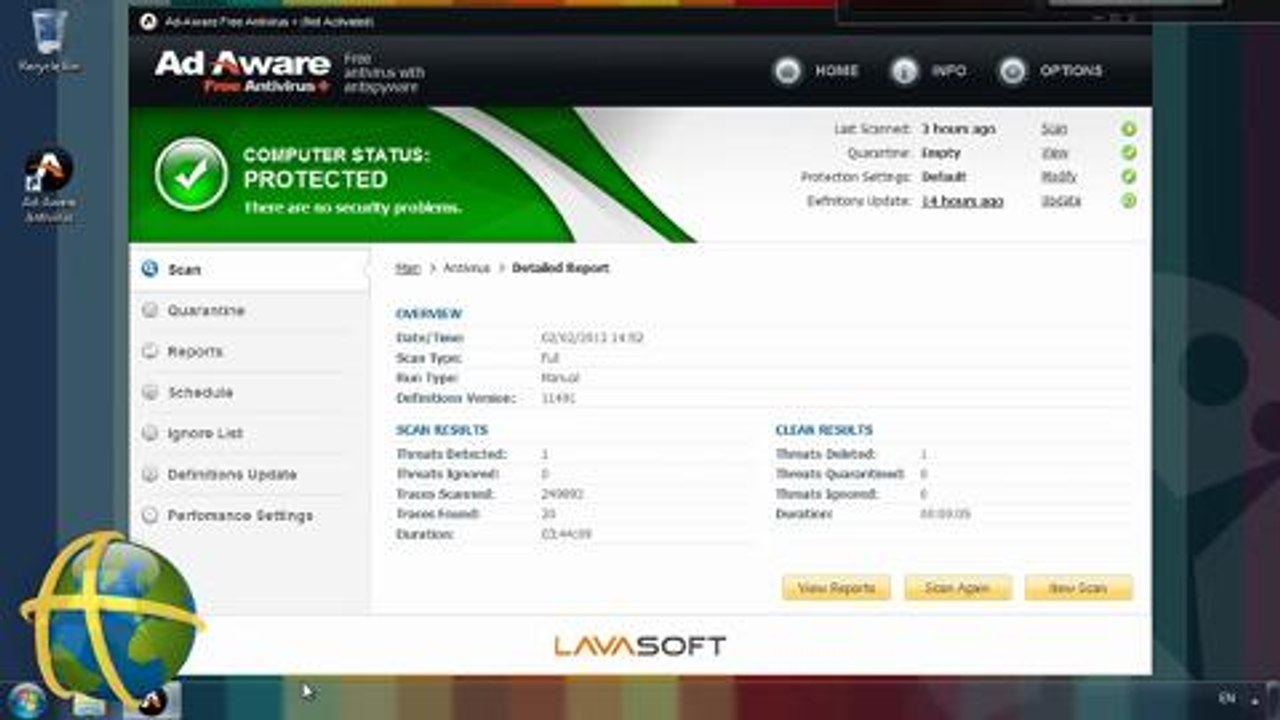Open the Windows Start menu

tap(26, 698)
